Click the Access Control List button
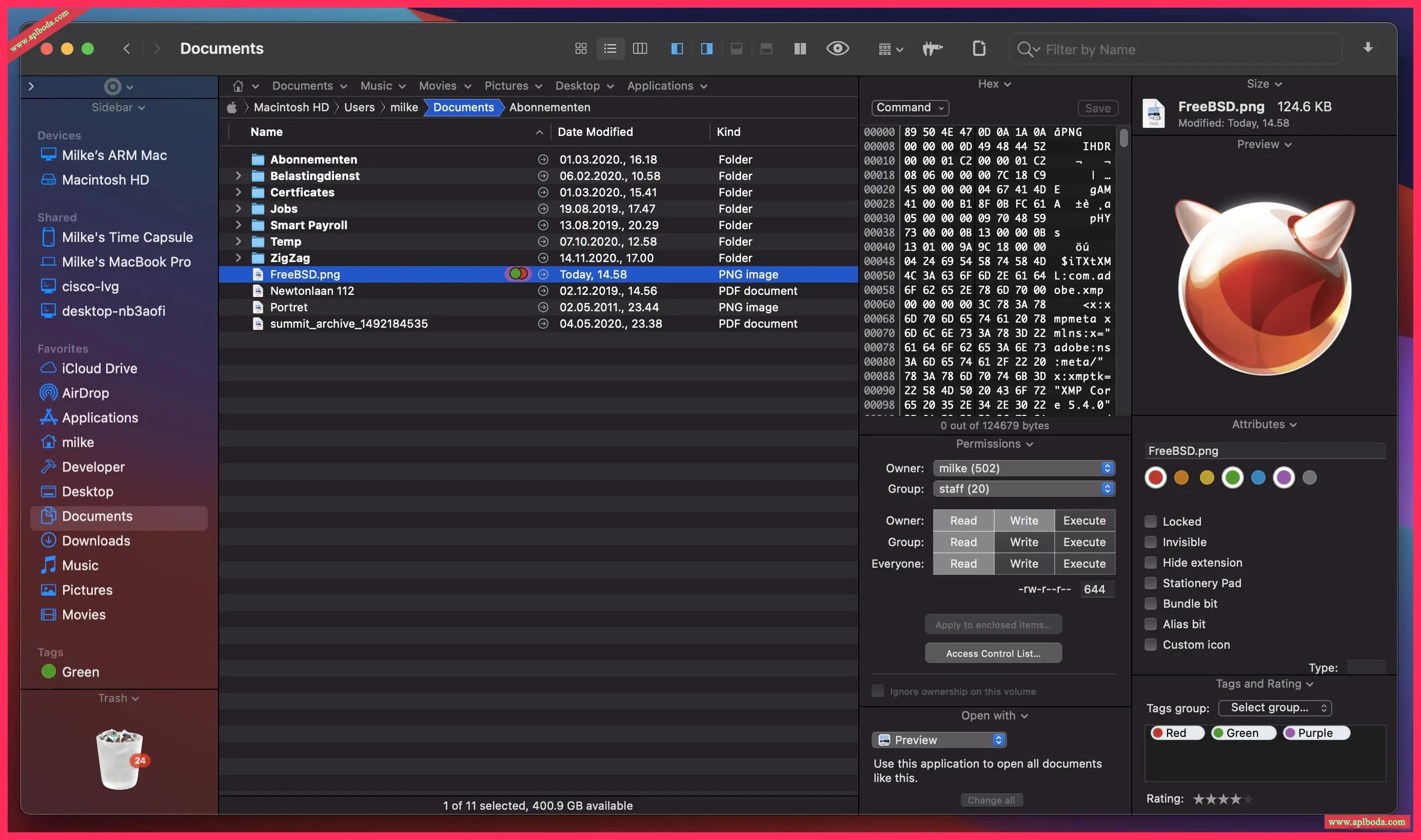This screenshot has width=1421, height=840. pyautogui.click(x=993, y=653)
